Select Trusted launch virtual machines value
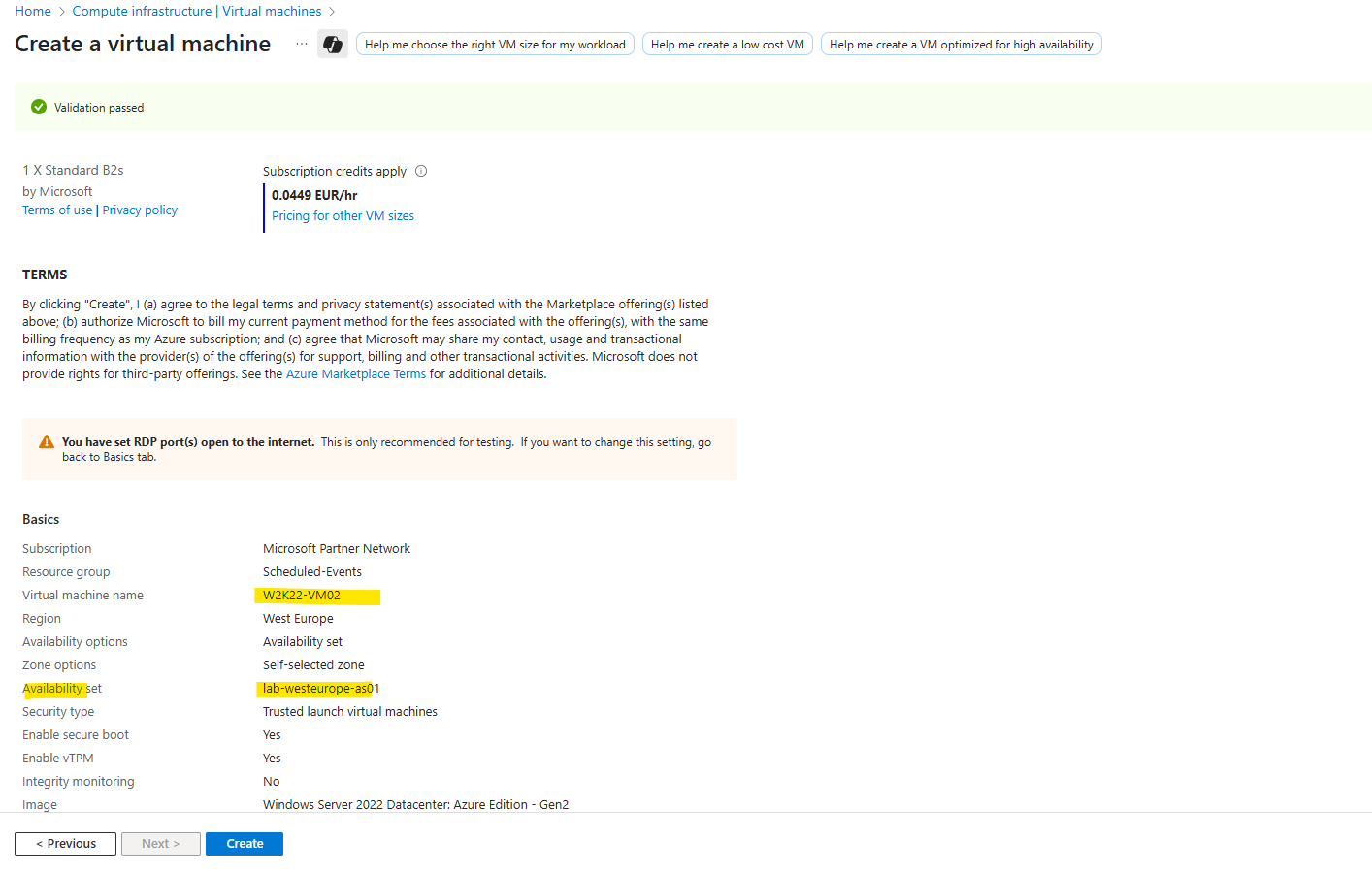 pyautogui.click(x=350, y=712)
